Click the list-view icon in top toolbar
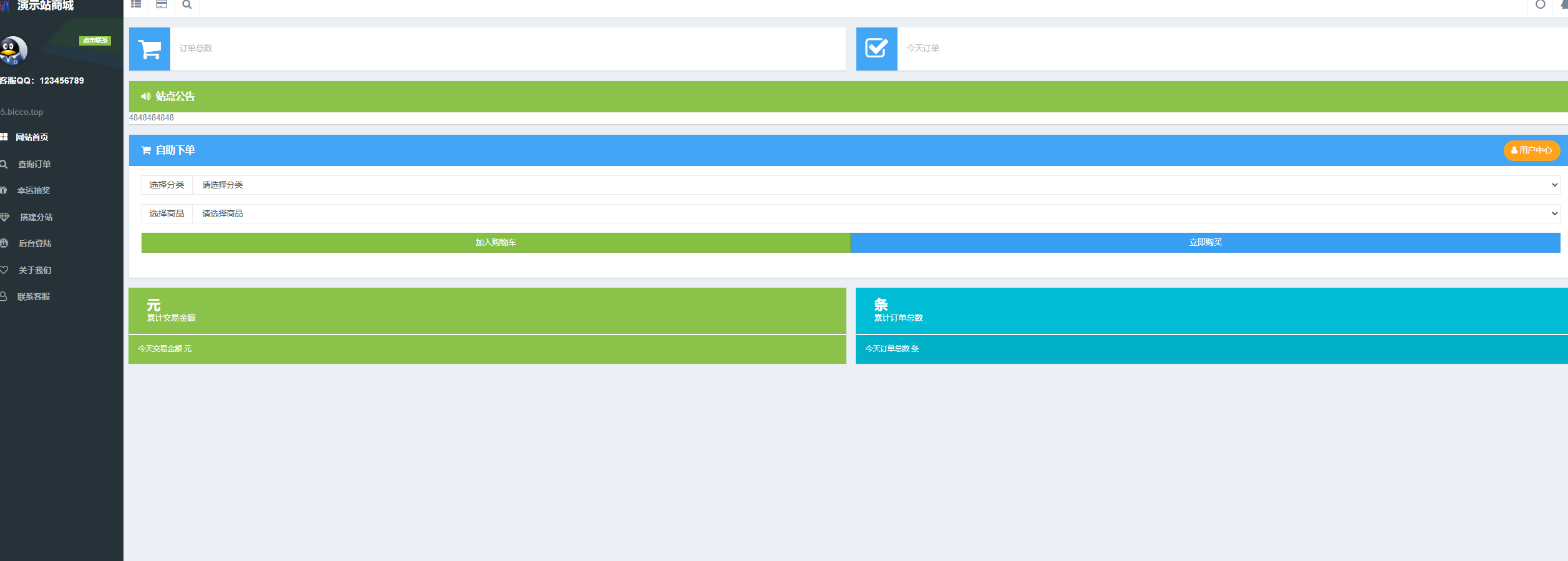This screenshot has height=561, width=1568. pyautogui.click(x=136, y=4)
